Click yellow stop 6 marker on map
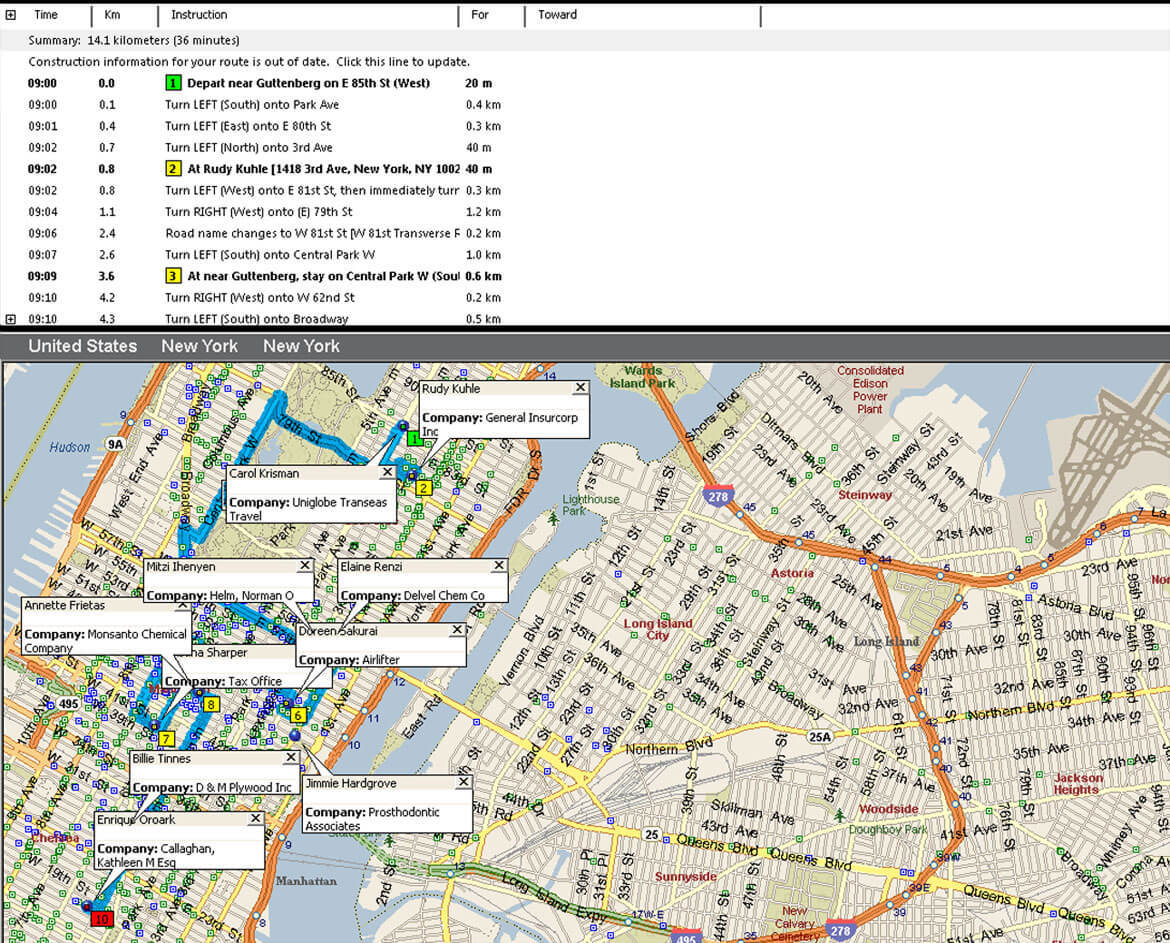The width and height of the screenshot is (1170, 943). (x=298, y=715)
